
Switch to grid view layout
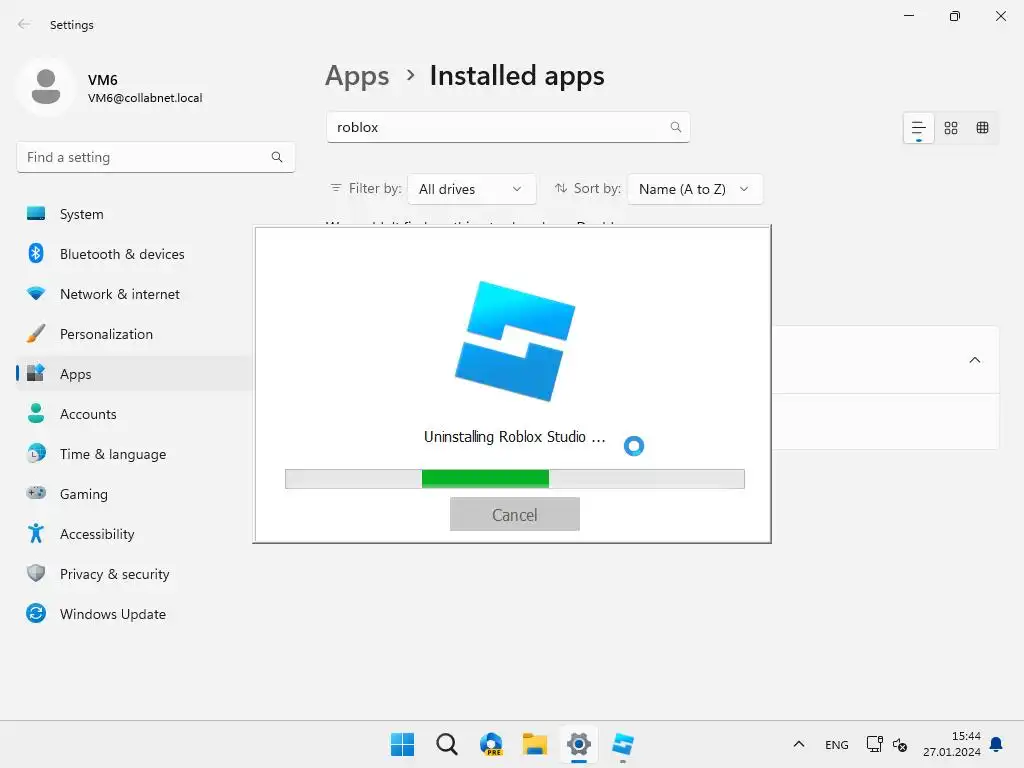pyautogui.click(x=951, y=128)
